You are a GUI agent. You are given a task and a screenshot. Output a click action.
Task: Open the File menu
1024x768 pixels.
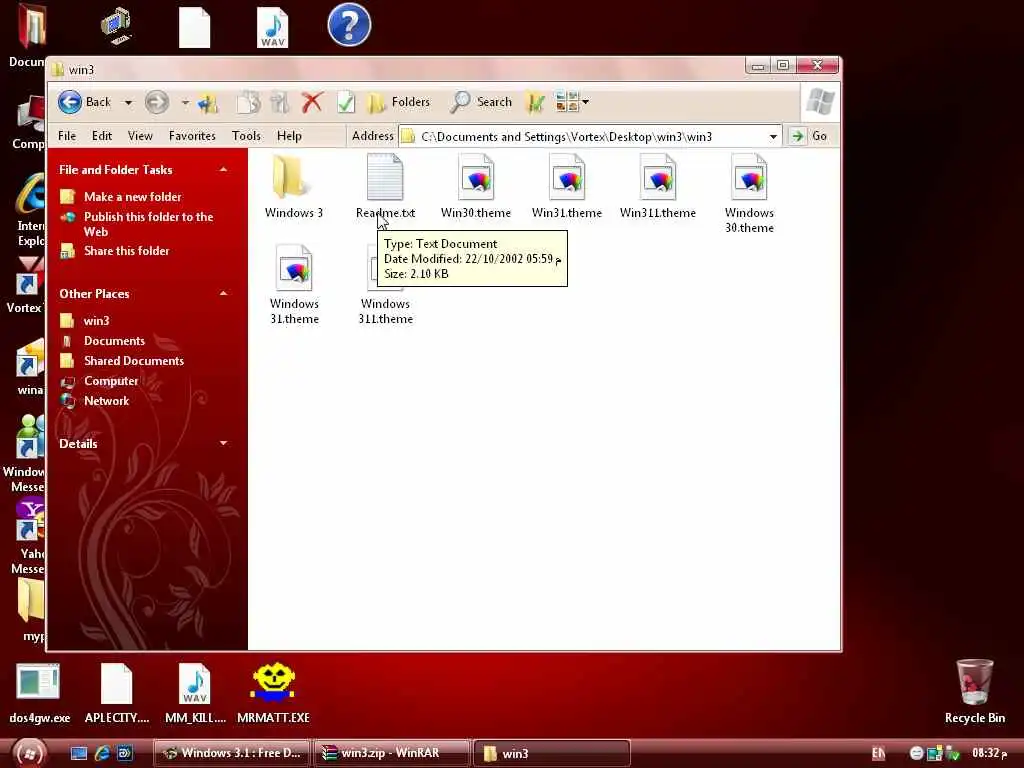coord(67,136)
